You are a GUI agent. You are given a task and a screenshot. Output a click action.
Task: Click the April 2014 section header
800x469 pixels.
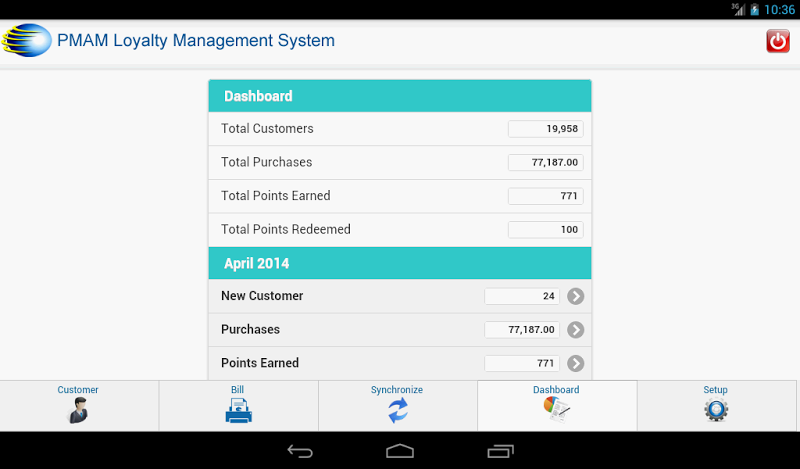coord(400,263)
